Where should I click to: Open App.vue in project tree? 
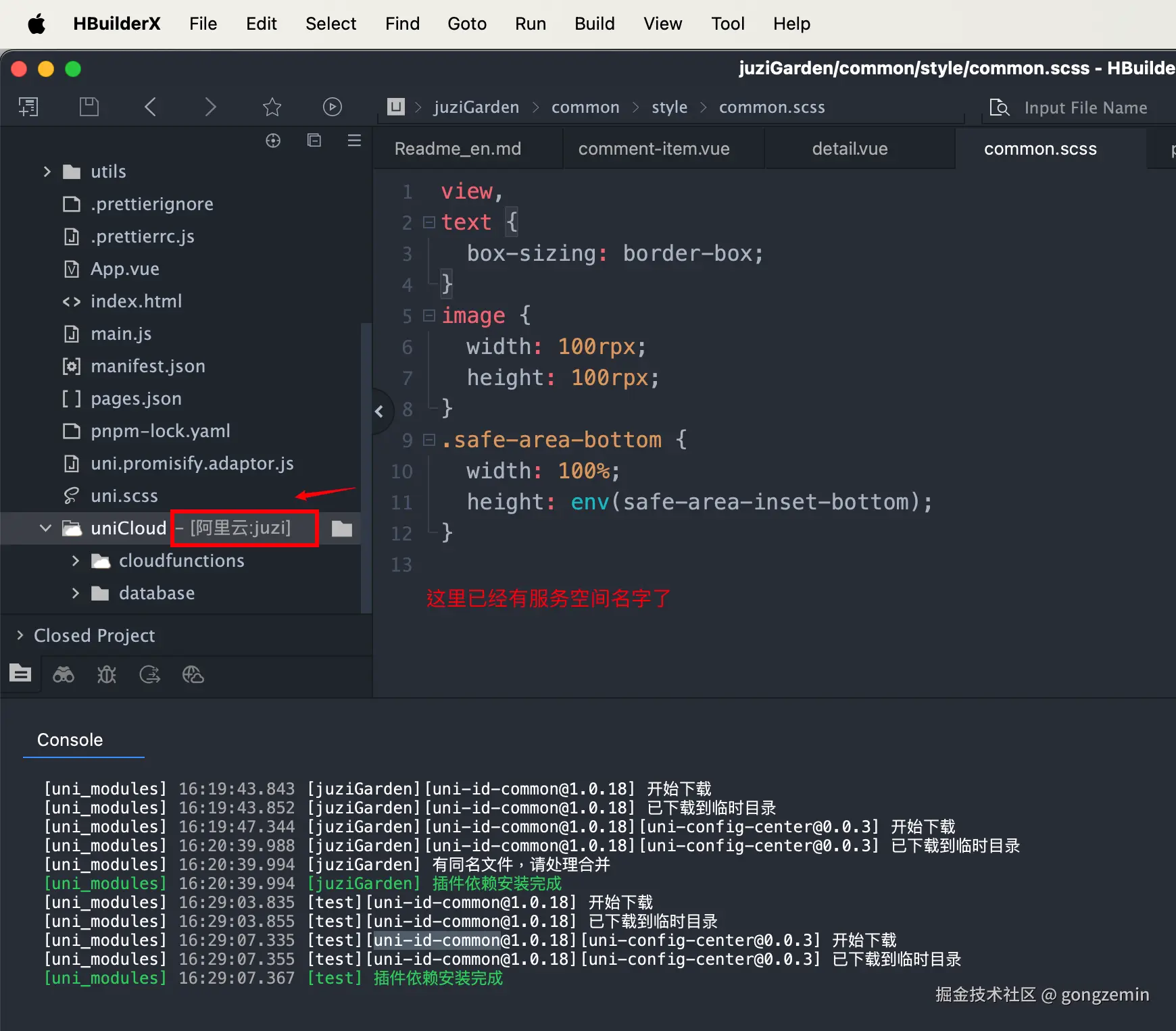coord(125,269)
